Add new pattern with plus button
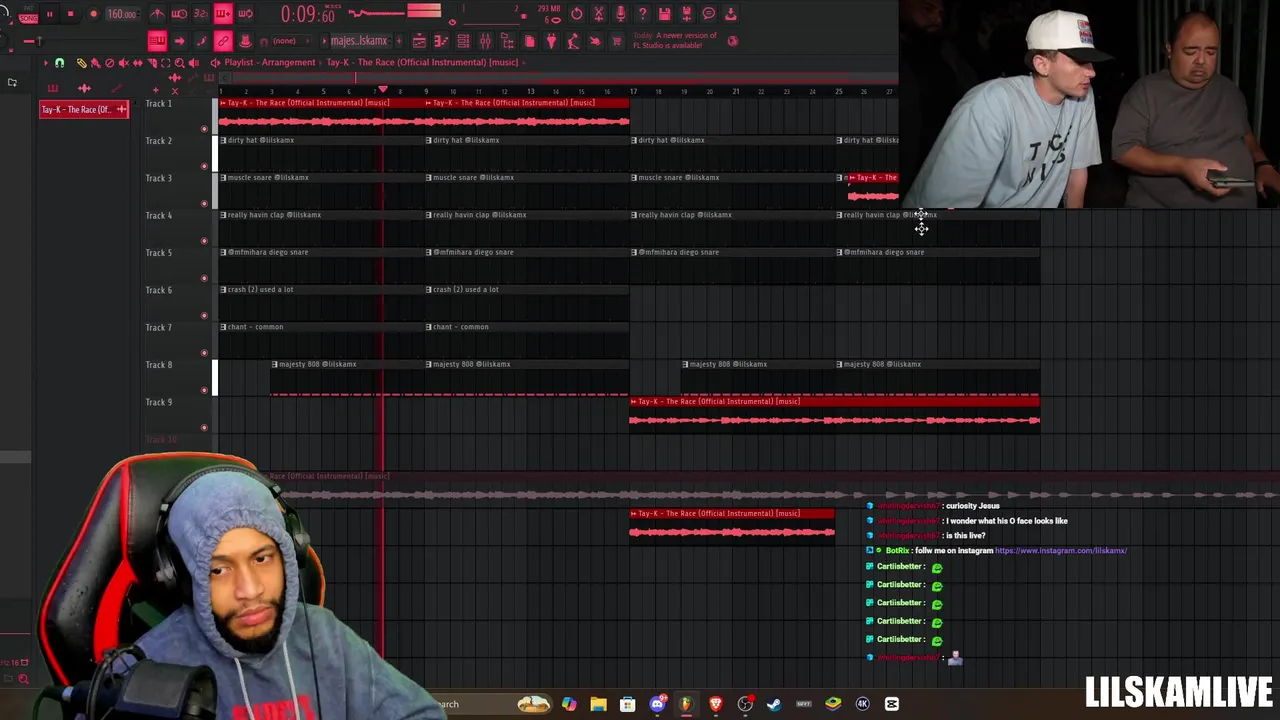 399,41
